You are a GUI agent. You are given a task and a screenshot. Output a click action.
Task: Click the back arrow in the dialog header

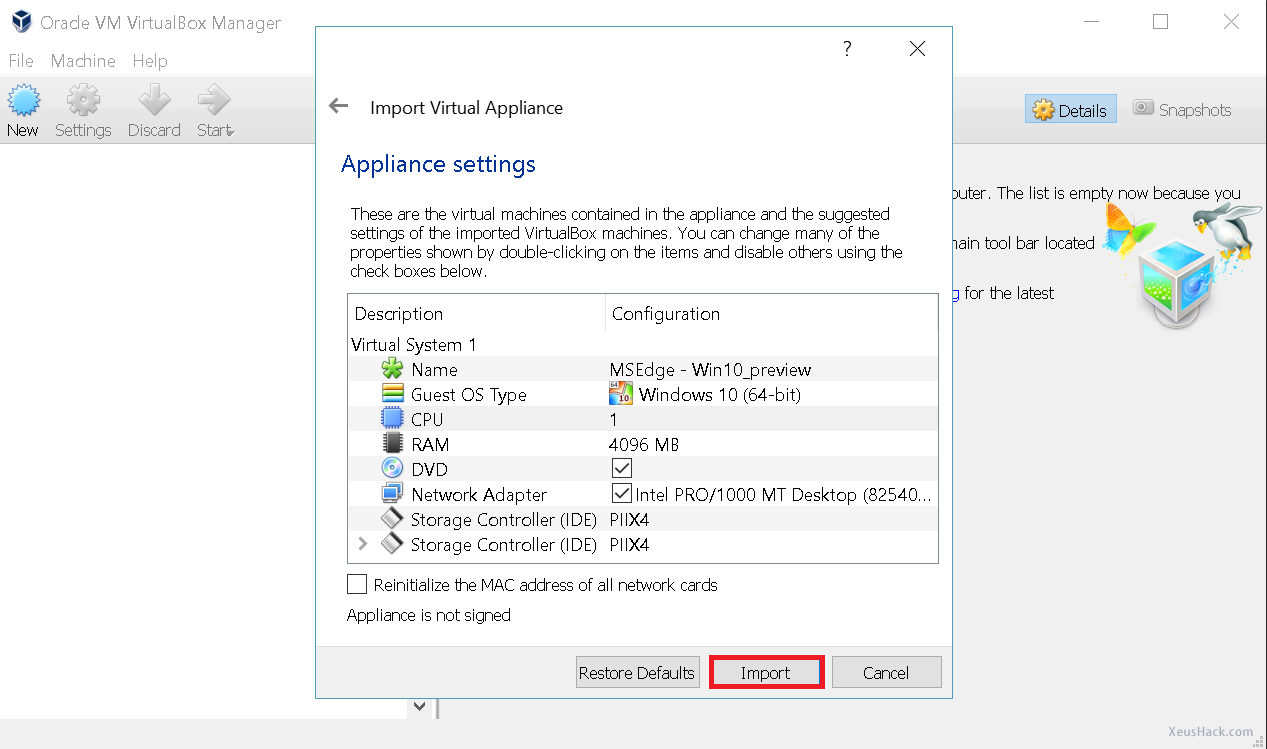(338, 105)
